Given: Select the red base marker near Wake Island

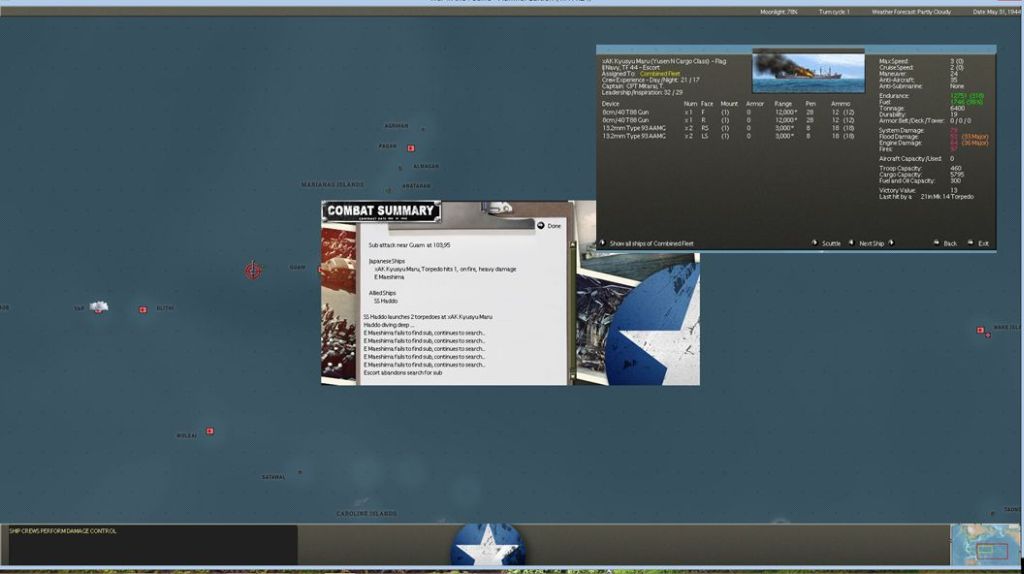Looking at the screenshot, I should (x=980, y=330).
